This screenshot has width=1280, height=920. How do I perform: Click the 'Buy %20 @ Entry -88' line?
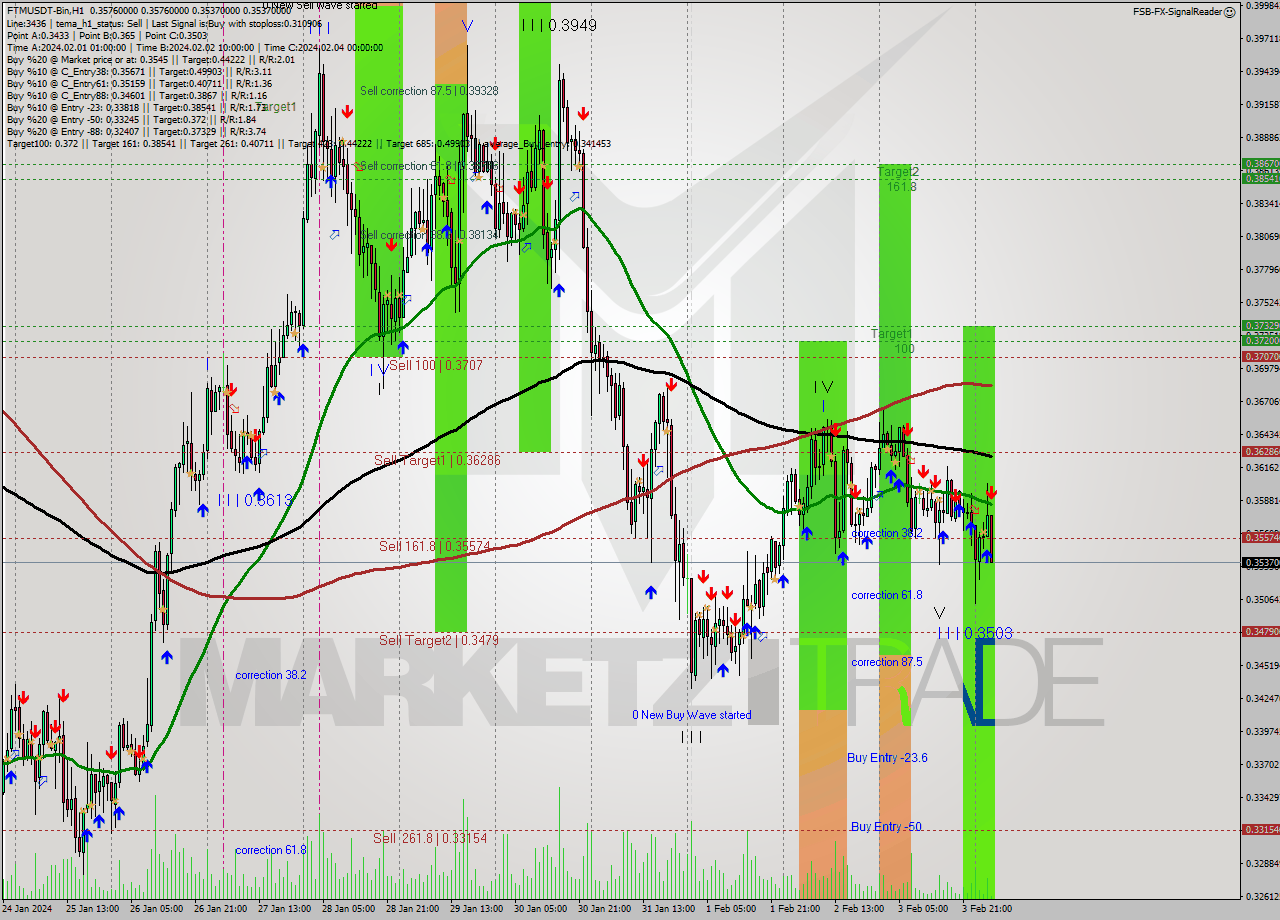point(136,131)
